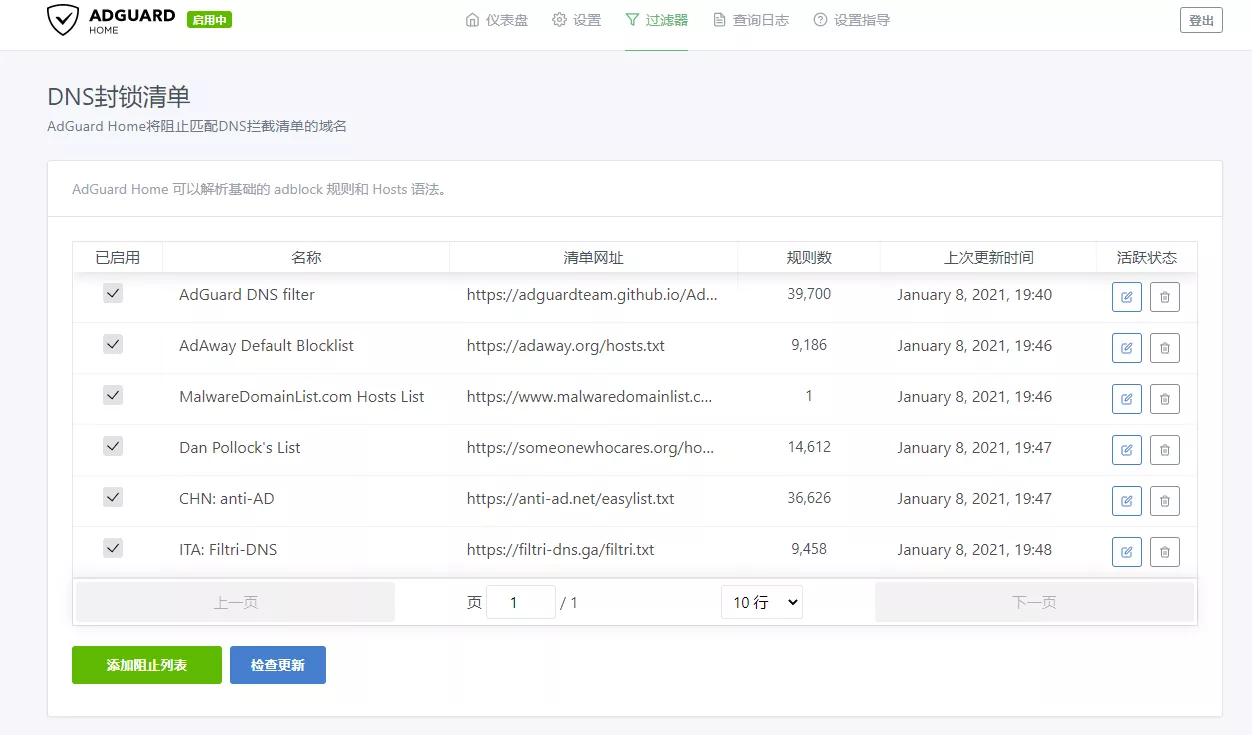Screen dimensions: 1252x735
Task: Open the 设置 settings menu
Action: coord(577,20)
